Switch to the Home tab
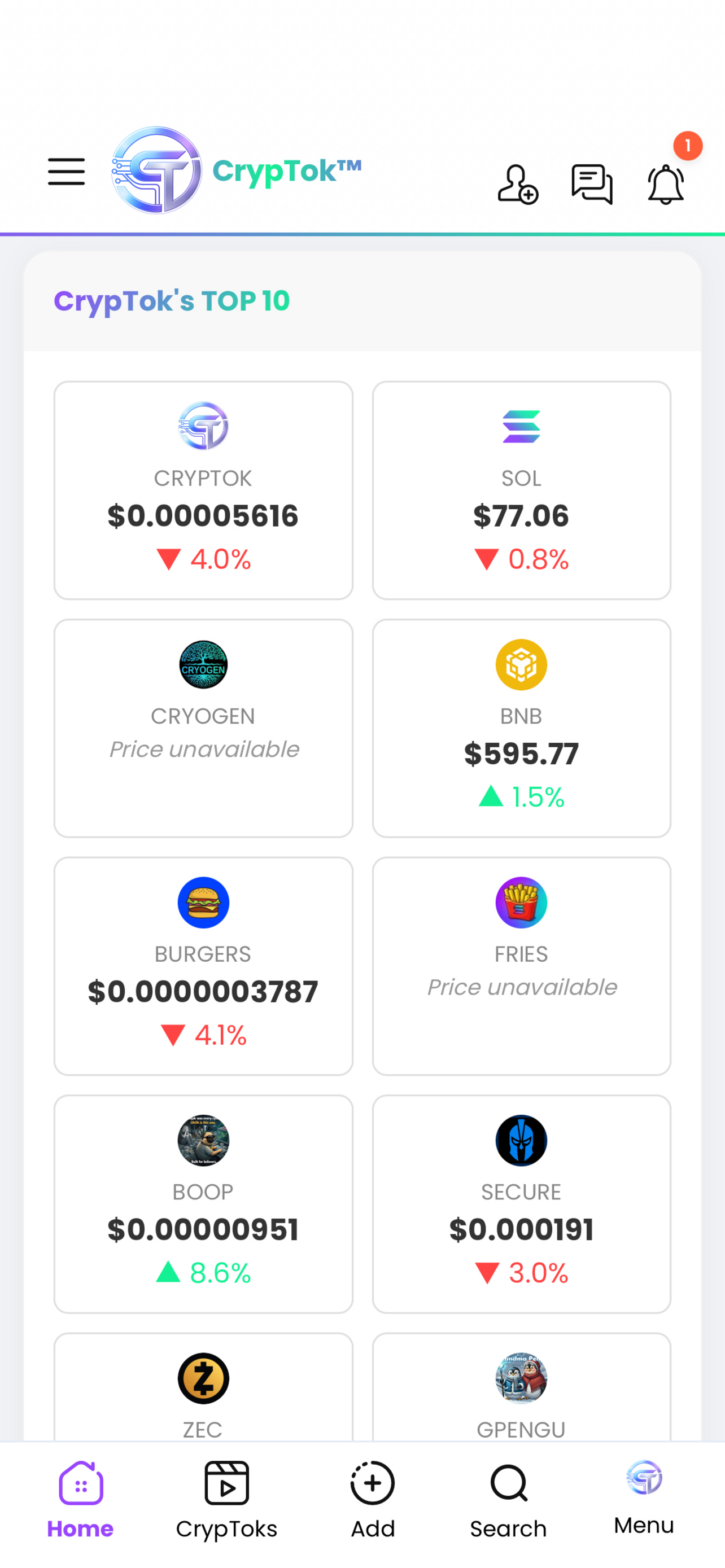The width and height of the screenshot is (725, 1568). pos(80,1499)
